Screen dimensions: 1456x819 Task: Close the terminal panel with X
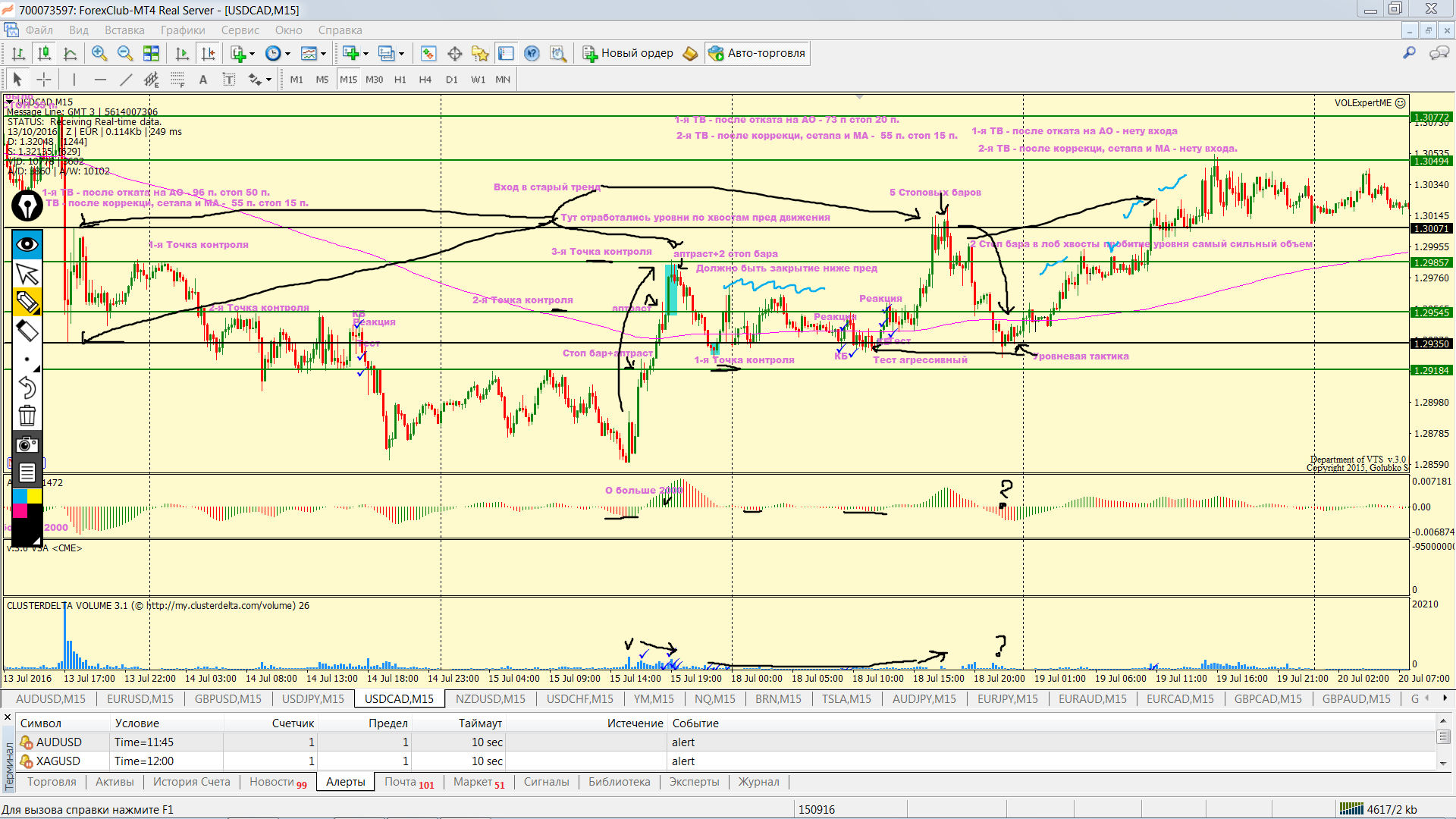pos(8,717)
